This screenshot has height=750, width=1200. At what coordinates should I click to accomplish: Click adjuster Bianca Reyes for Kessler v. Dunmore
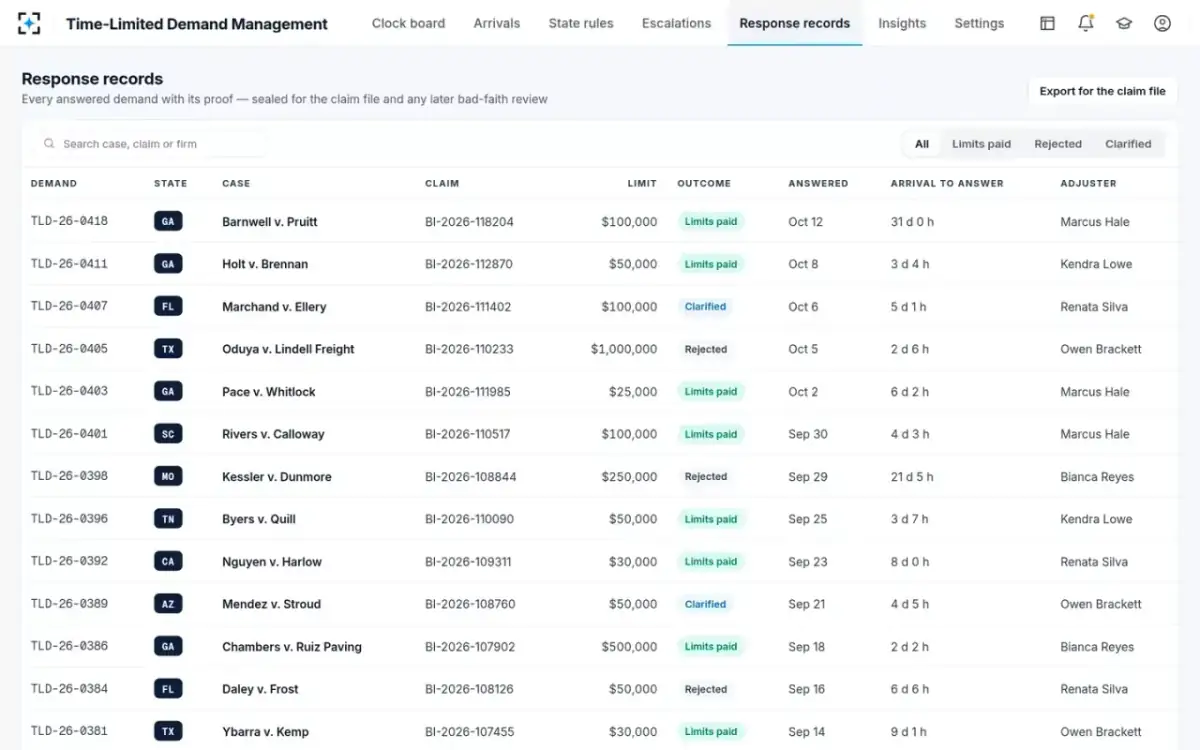click(x=1097, y=477)
